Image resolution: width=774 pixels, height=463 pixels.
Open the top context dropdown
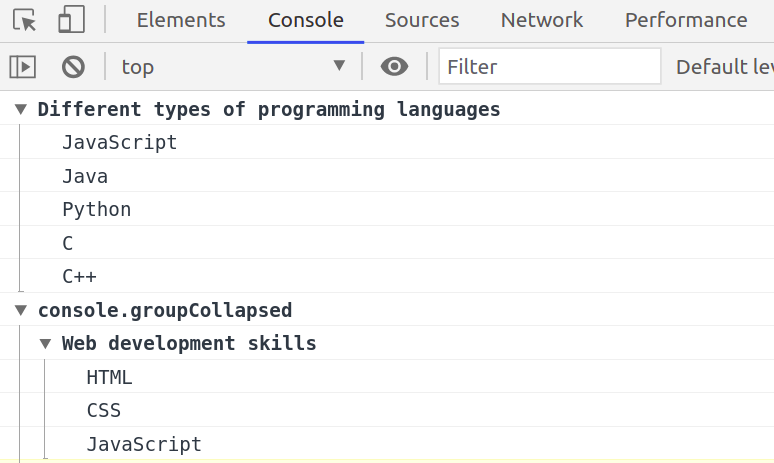[233, 66]
